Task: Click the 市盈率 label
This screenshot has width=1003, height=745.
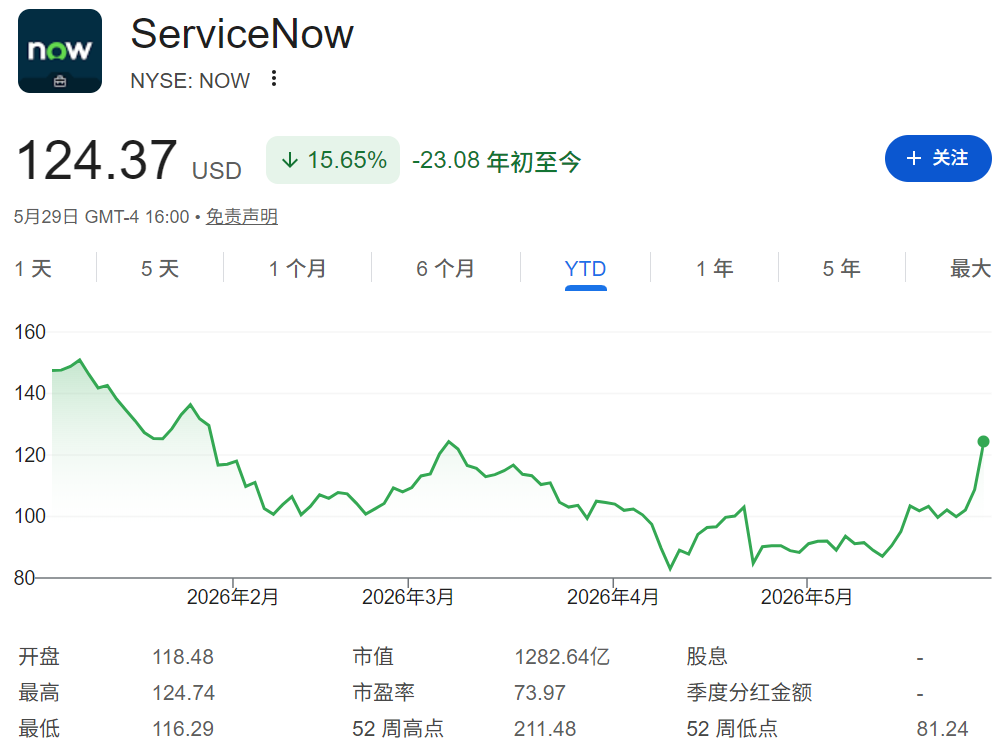Action: click(x=384, y=693)
